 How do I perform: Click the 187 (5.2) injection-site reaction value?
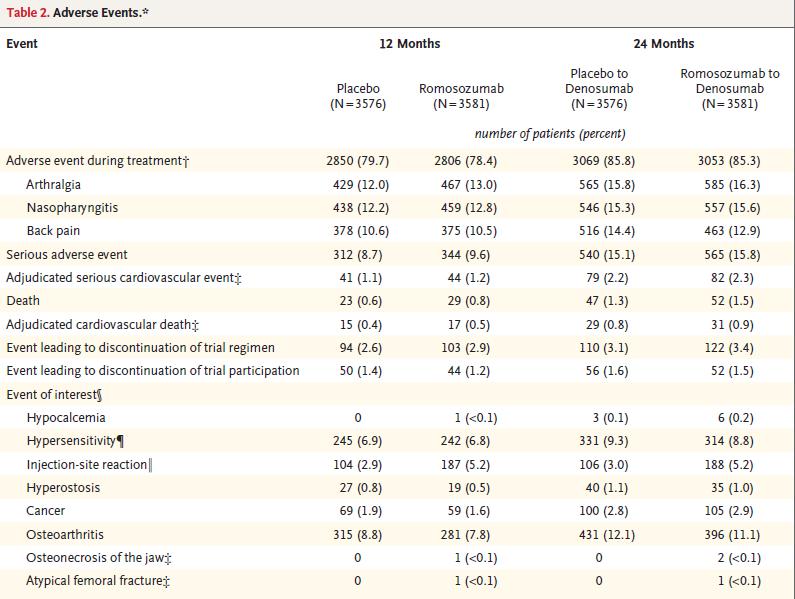460,465
